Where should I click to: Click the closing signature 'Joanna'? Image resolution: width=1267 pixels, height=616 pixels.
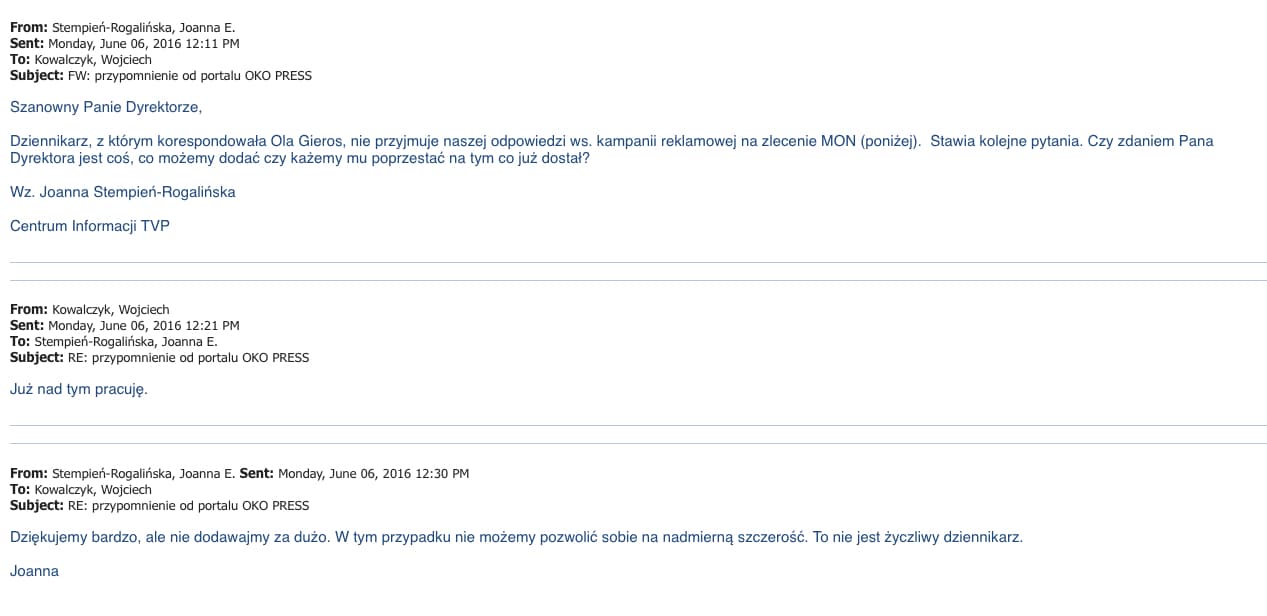click(x=34, y=571)
